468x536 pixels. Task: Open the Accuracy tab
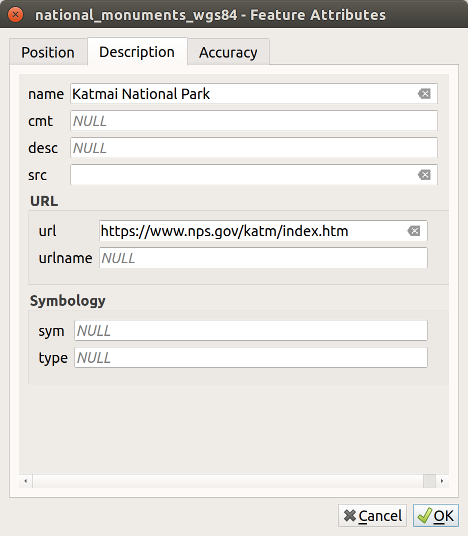pos(228,52)
